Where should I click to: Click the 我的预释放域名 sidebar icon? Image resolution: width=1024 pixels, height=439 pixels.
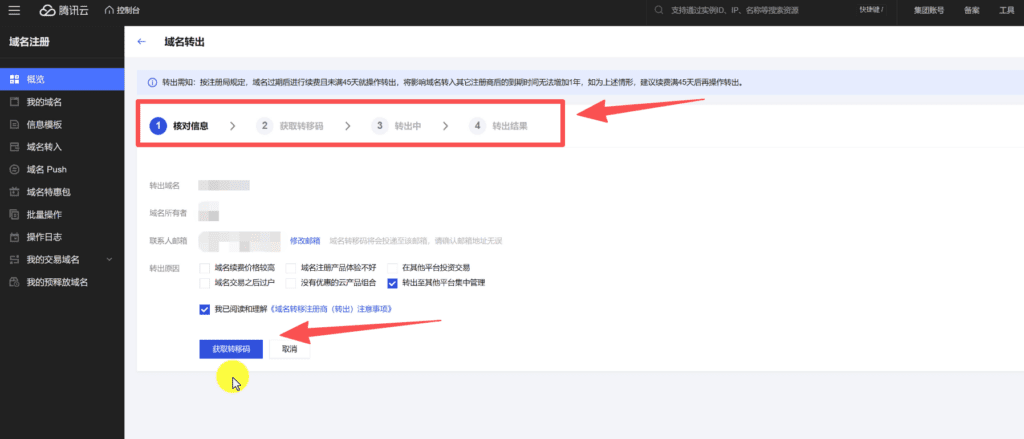14,282
